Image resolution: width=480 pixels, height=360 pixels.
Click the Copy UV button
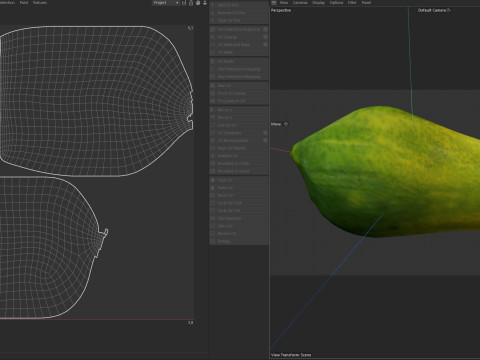[x=239, y=180]
